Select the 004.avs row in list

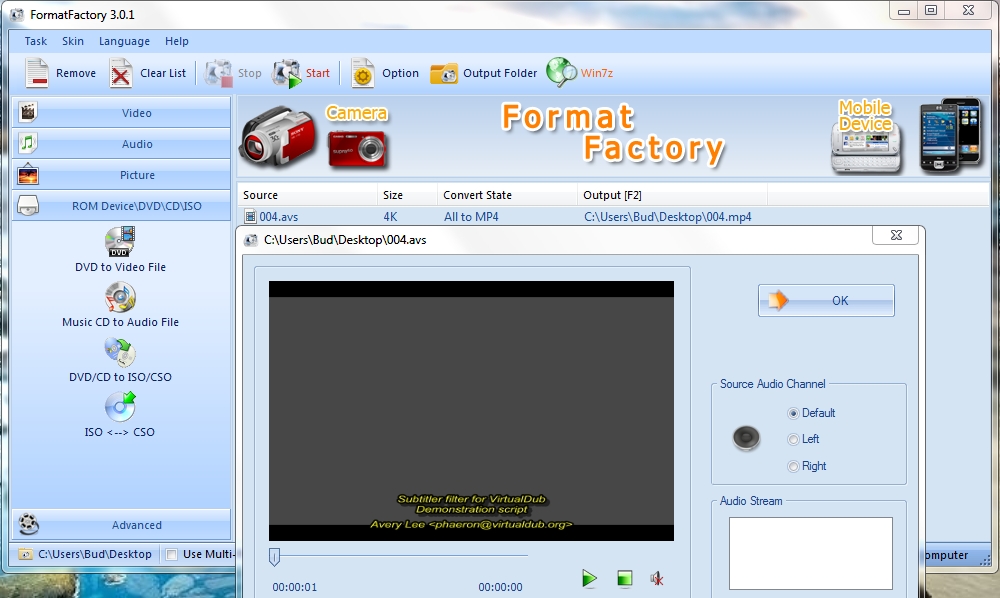612,217
